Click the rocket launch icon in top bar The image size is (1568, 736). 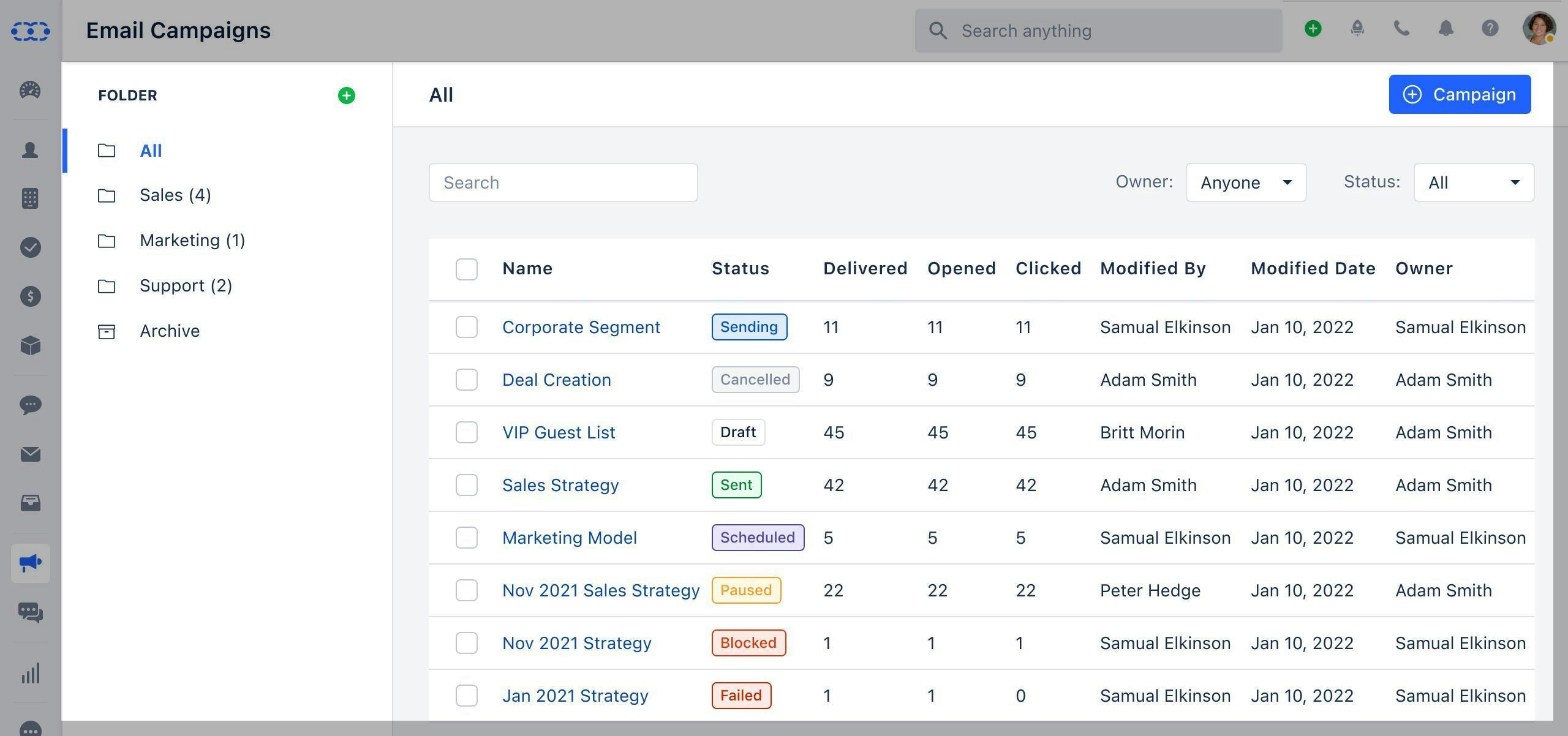click(x=1357, y=29)
